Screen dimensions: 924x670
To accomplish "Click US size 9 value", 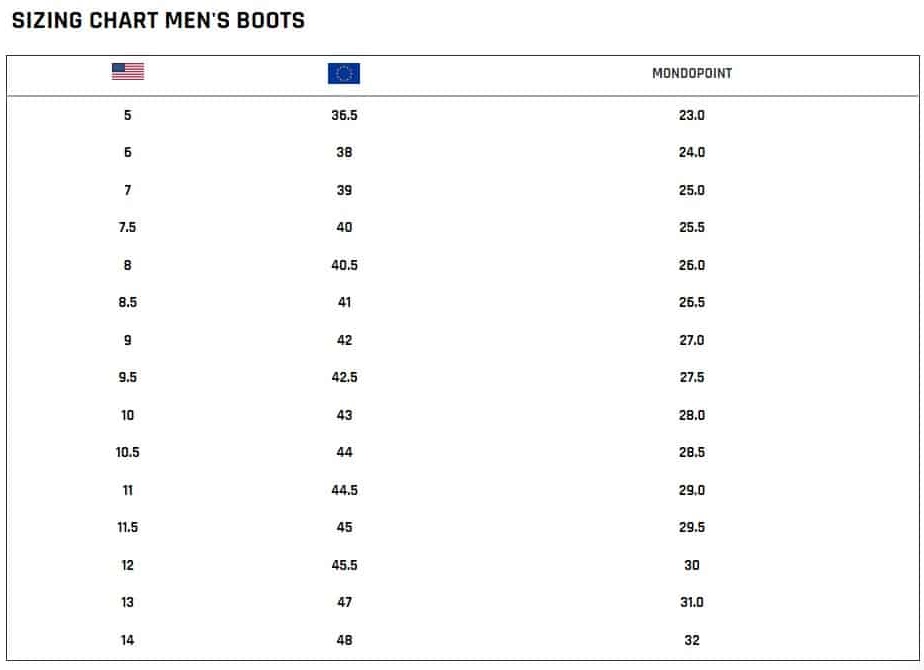I will [x=128, y=340].
